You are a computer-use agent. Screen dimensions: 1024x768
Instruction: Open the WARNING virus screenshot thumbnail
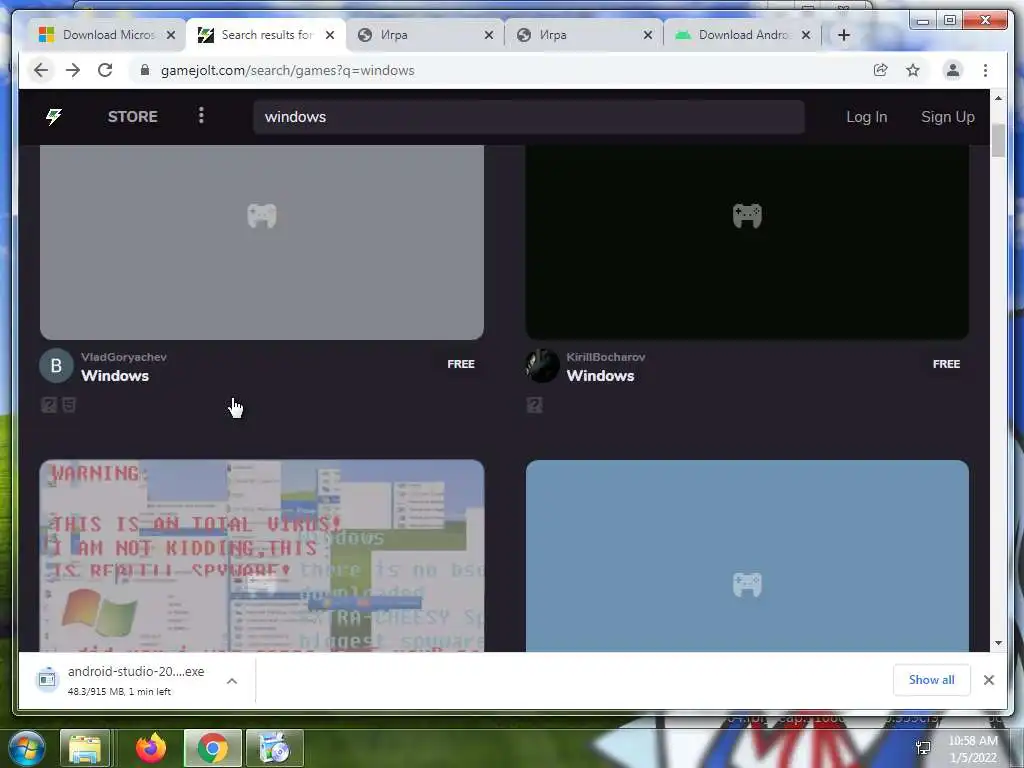tap(262, 556)
